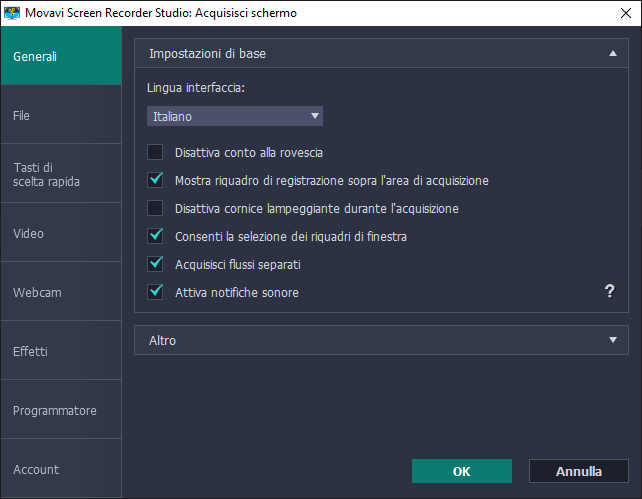This screenshot has width=642, height=499.
Task: Go to the Video settings tab
Action: pyautogui.click(x=60, y=233)
